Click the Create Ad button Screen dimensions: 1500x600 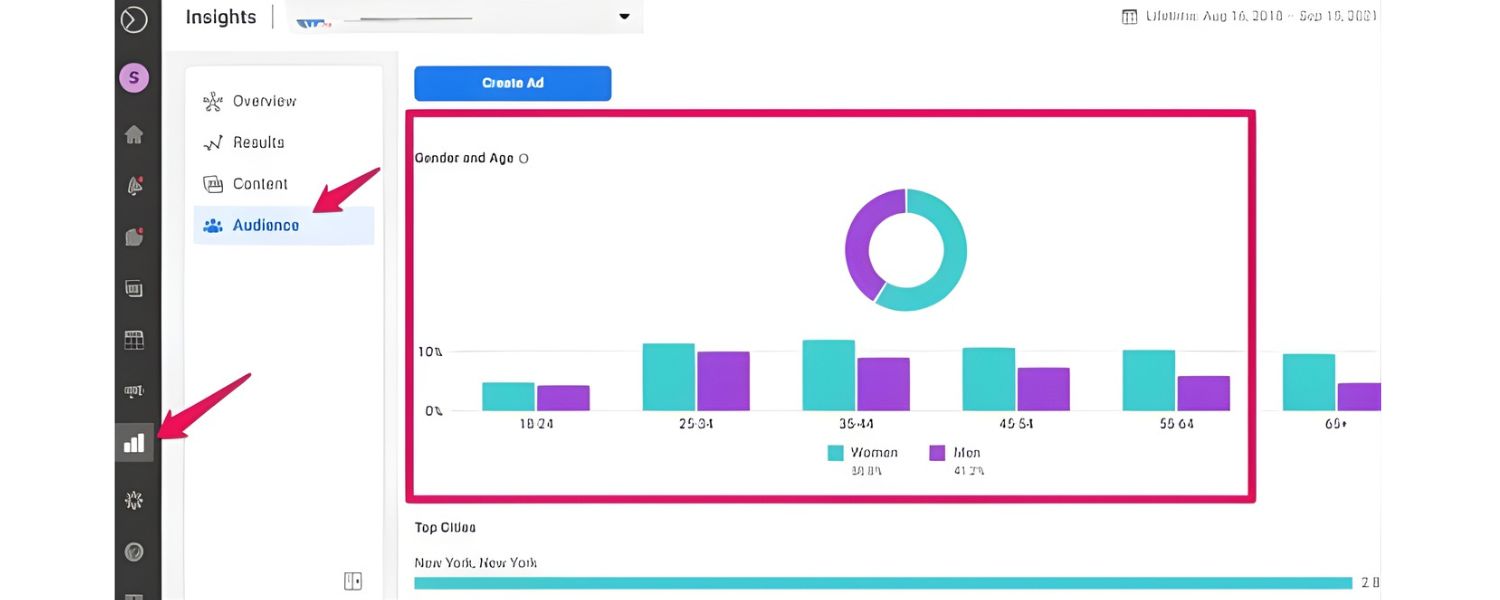point(511,83)
